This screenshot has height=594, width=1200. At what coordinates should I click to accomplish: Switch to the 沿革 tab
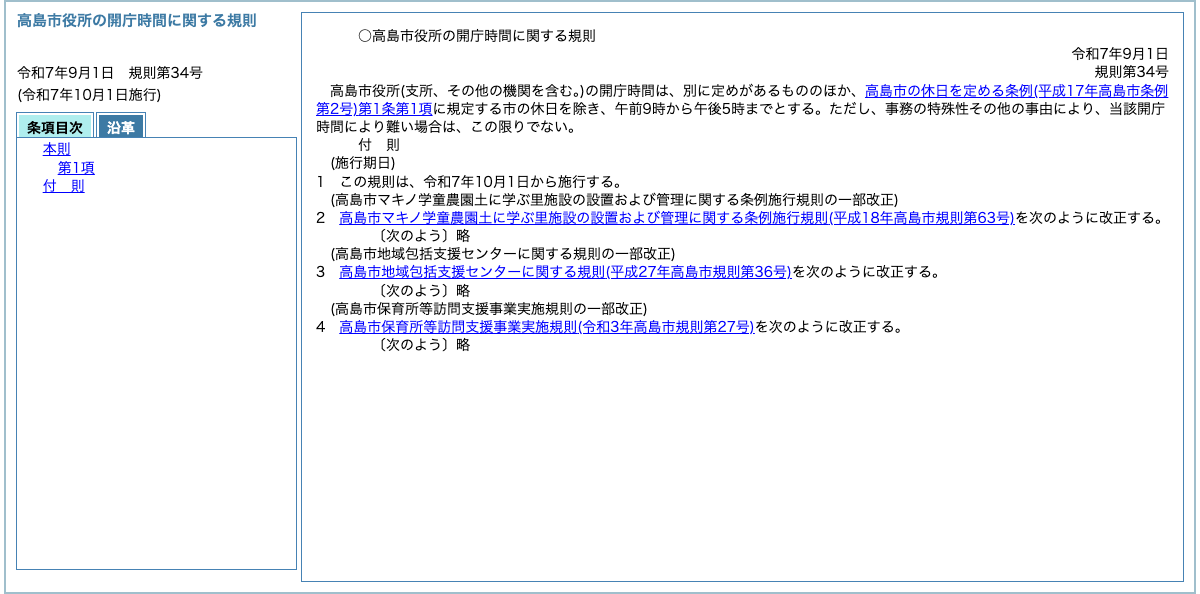coord(121,127)
